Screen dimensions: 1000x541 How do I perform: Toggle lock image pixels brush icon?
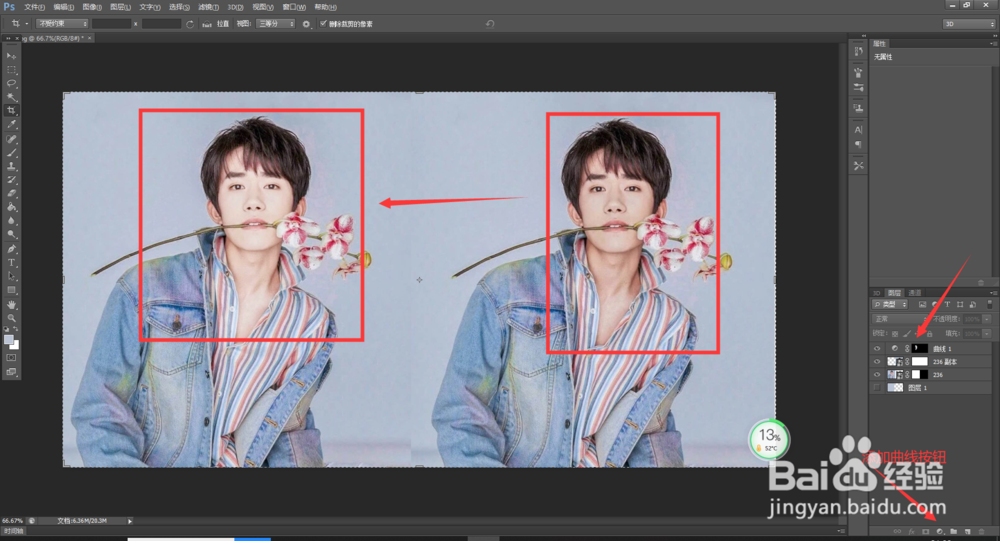point(907,334)
